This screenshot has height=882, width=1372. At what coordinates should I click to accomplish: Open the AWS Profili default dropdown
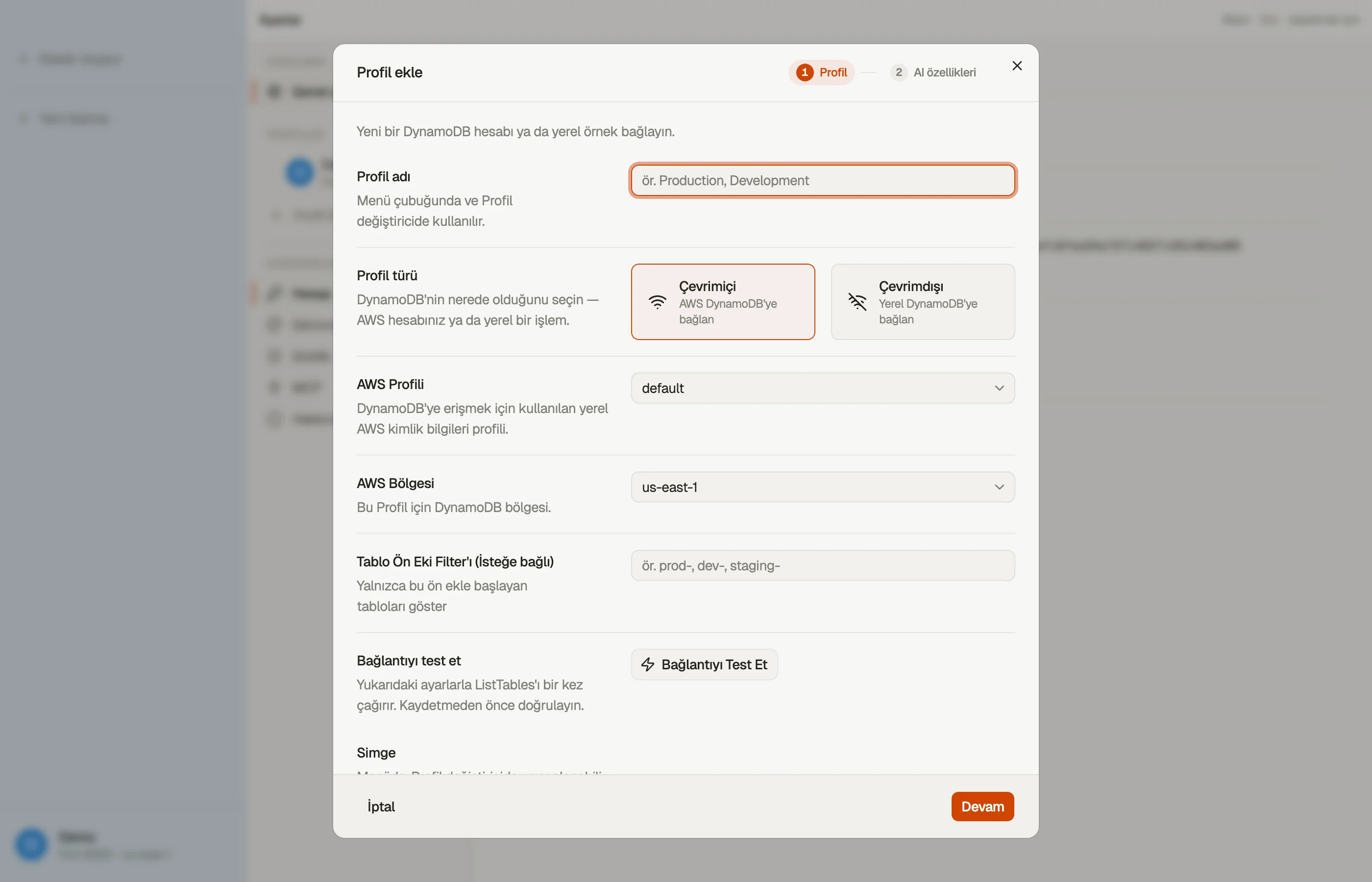[x=822, y=388]
